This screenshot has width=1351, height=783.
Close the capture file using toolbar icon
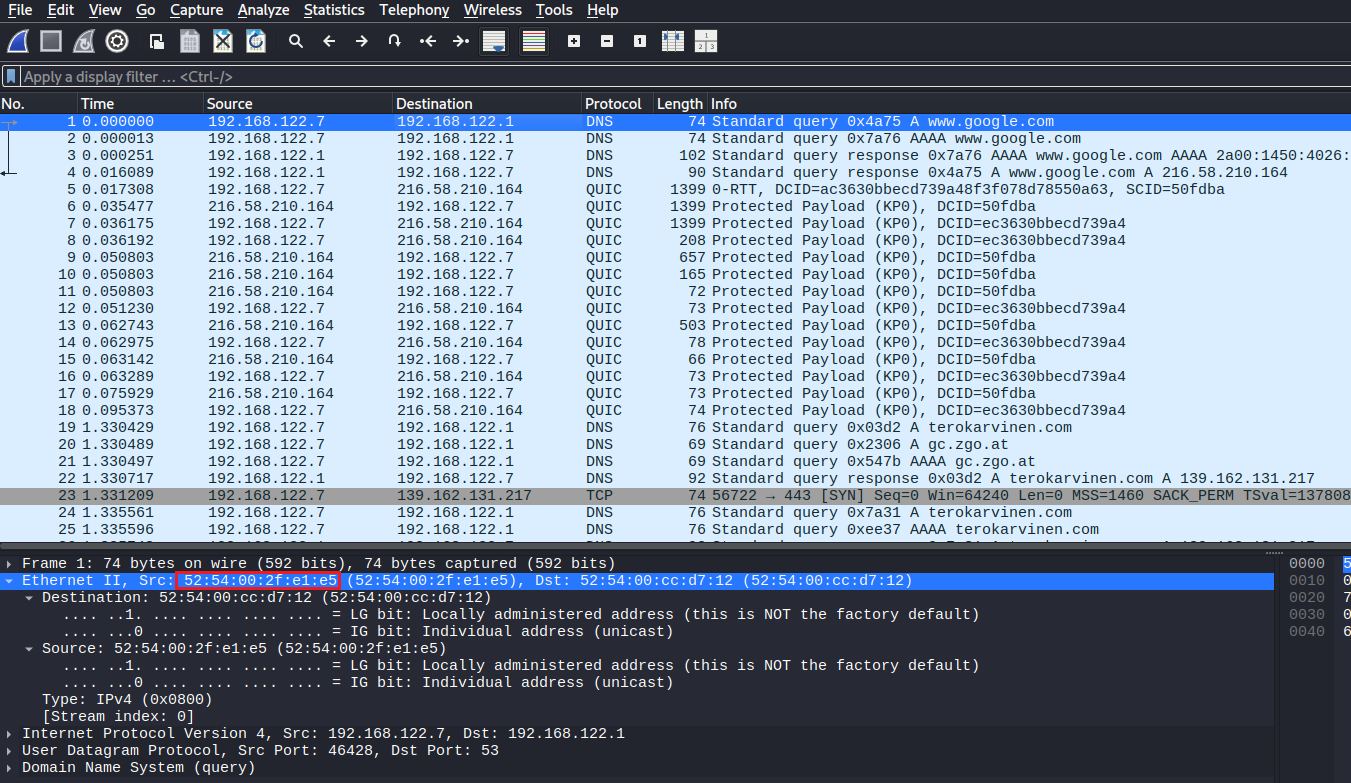pos(223,41)
